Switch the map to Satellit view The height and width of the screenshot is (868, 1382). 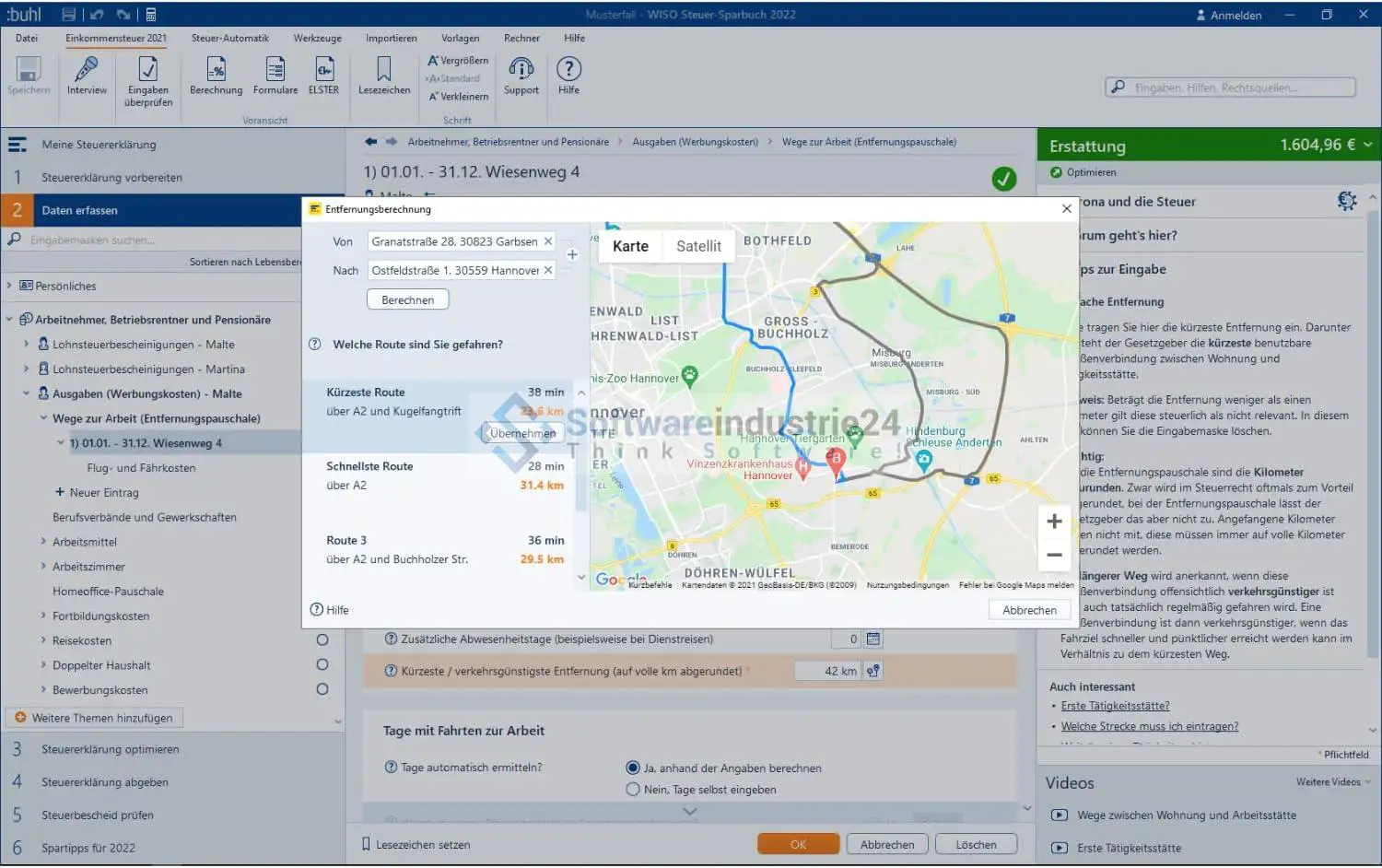pos(698,246)
